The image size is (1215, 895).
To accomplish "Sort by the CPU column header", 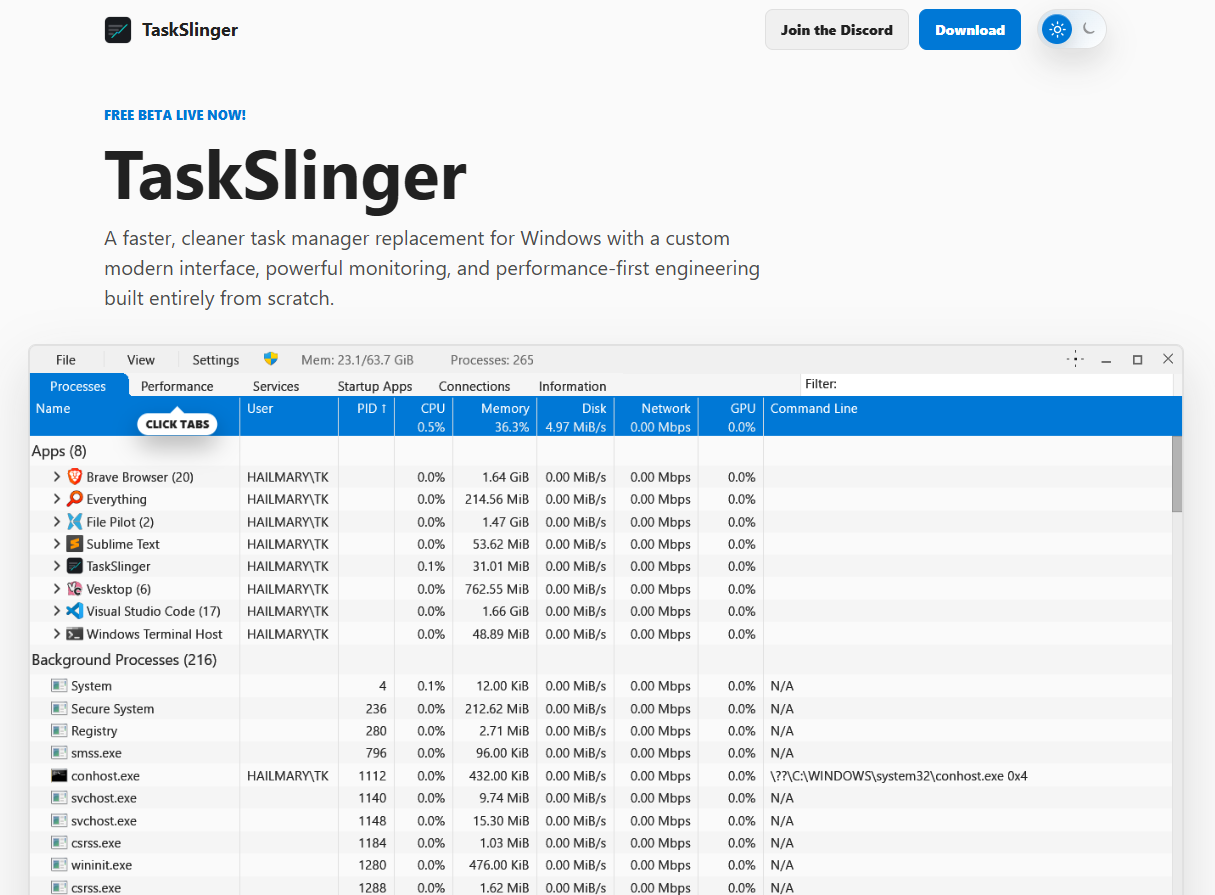I will pos(423,416).
